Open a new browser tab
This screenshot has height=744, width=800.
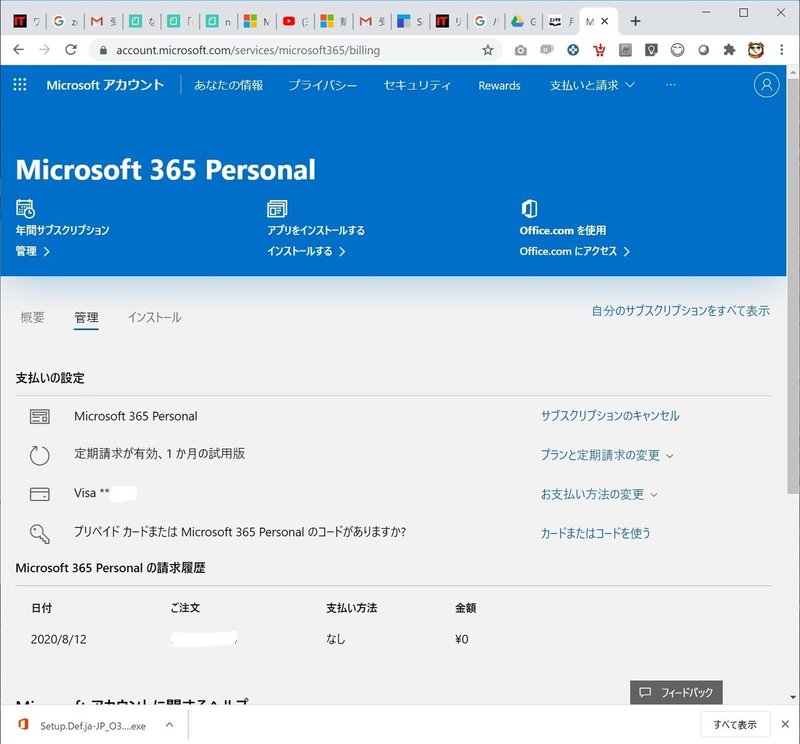coord(635,21)
